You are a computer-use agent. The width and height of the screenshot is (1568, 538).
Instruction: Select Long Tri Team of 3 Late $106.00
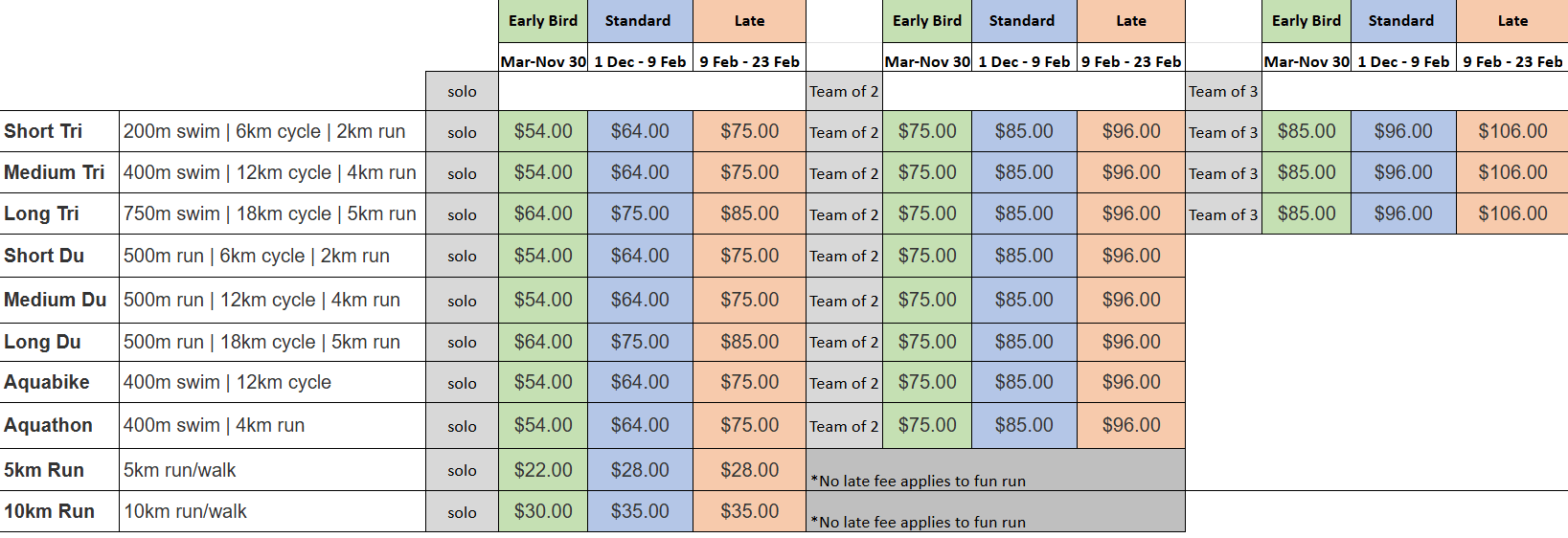coord(1512,213)
